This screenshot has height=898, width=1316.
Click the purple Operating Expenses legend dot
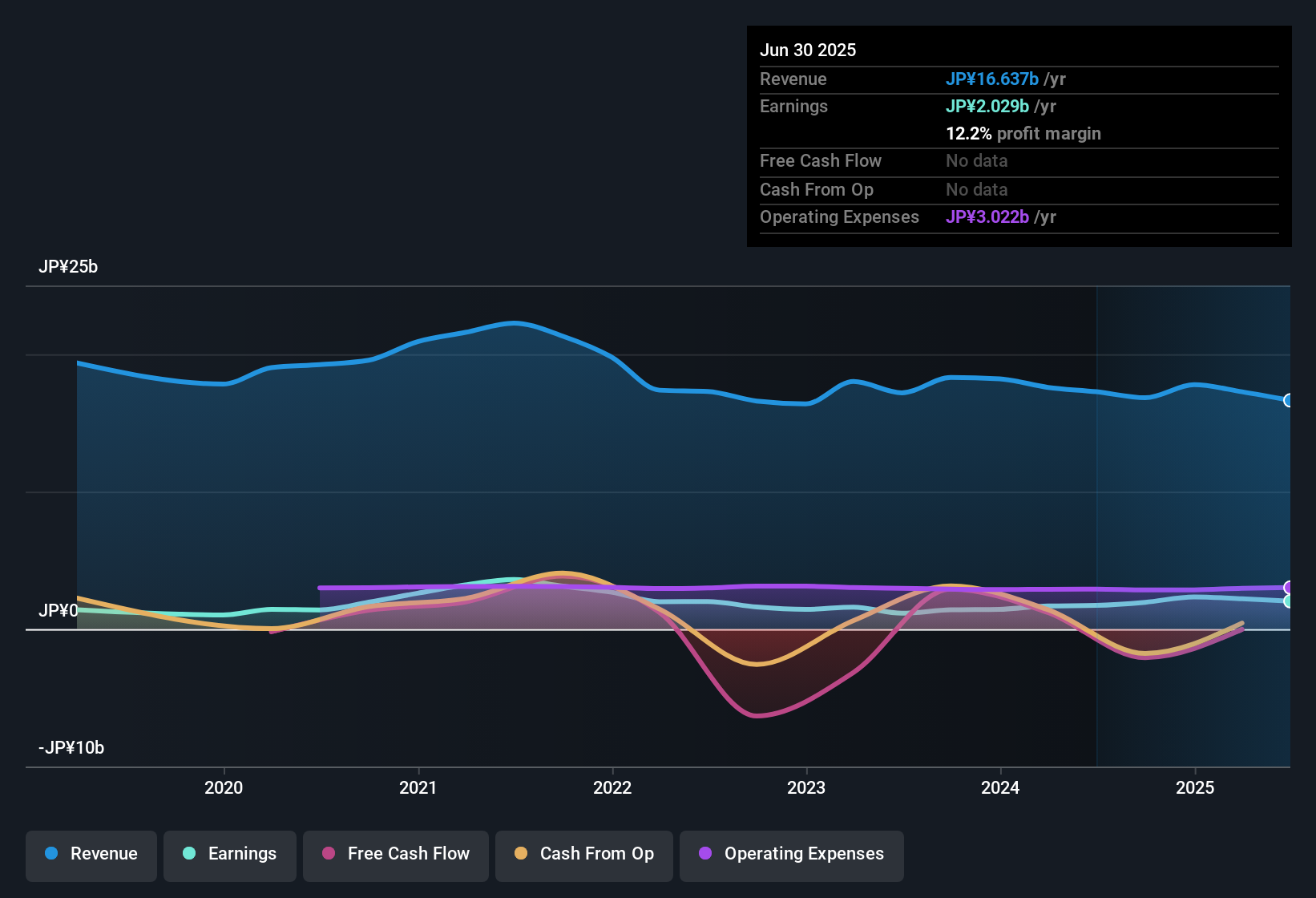tap(705, 853)
